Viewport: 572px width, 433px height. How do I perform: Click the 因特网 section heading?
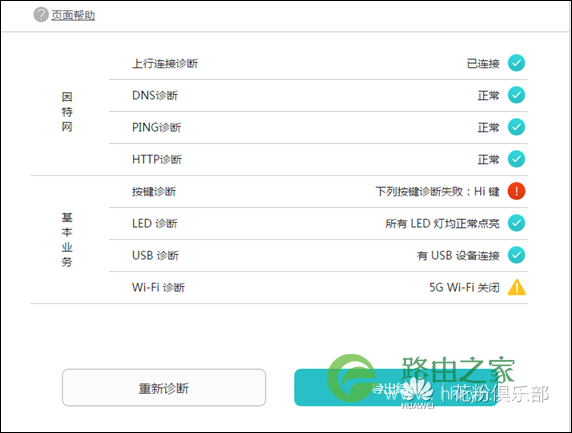[x=67, y=112]
